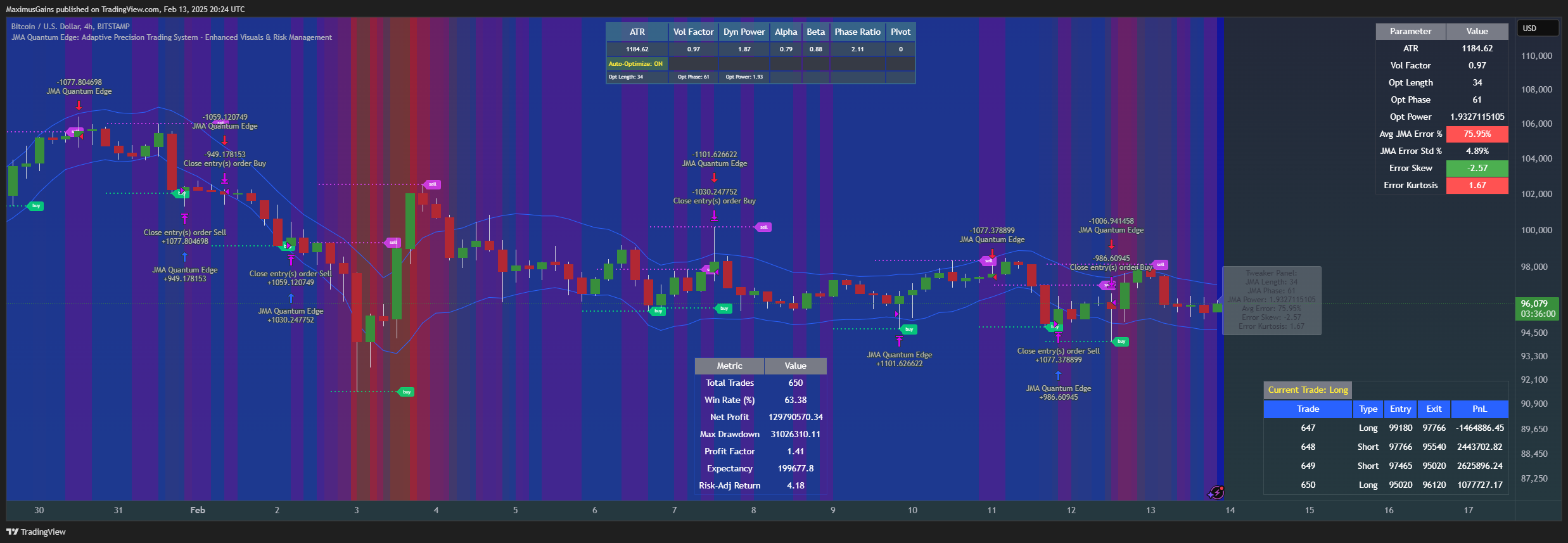Click the Win Rate (%) value 63.38
Viewport: 1568px width, 543px height.
[x=795, y=400]
